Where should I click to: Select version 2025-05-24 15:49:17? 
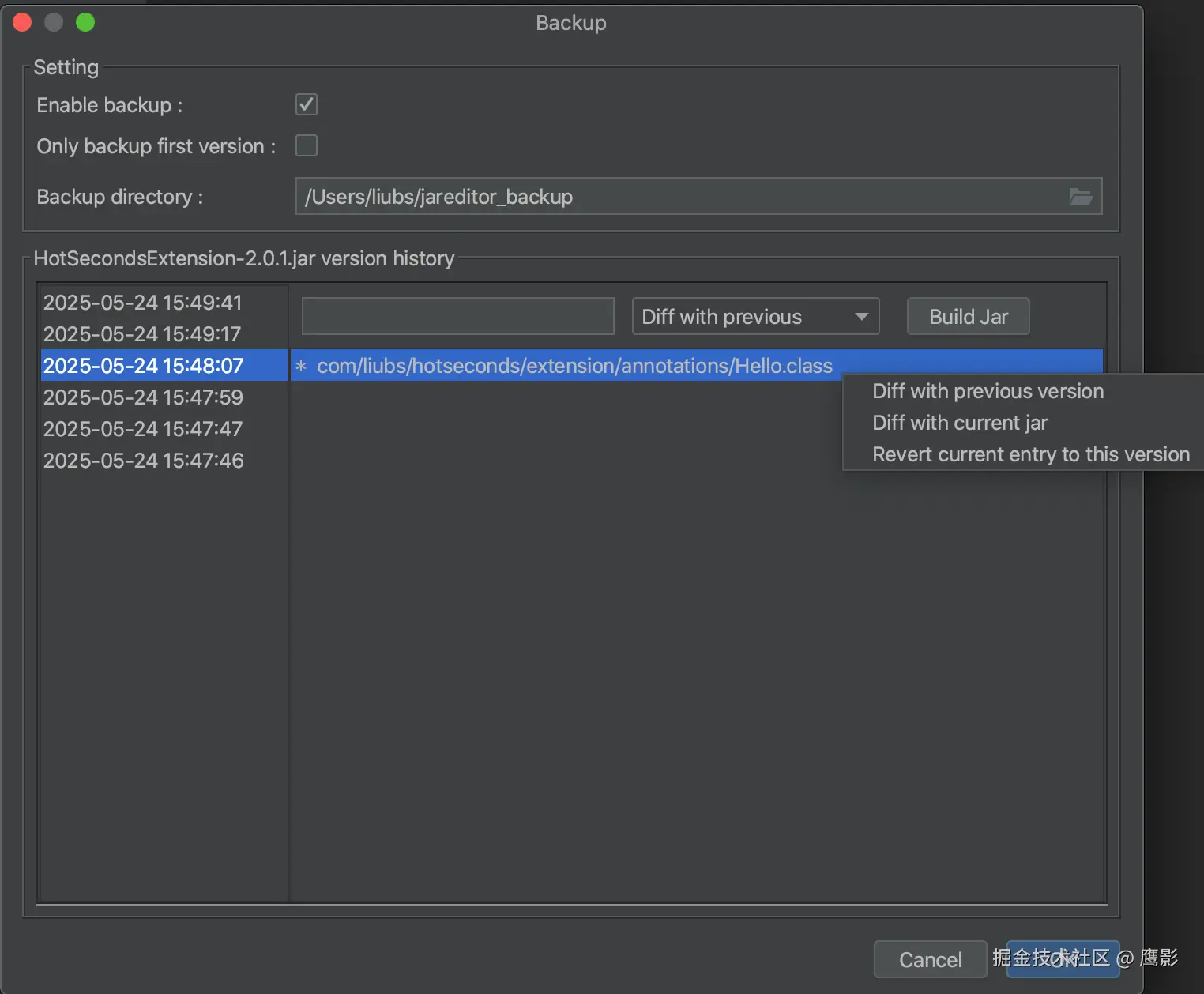(142, 334)
